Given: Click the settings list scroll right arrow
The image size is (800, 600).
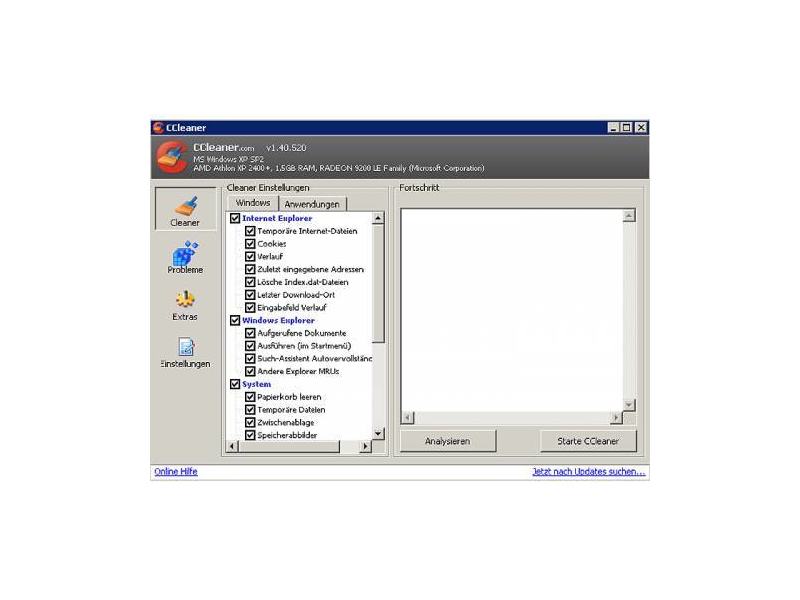Looking at the screenshot, I should coord(365,446).
